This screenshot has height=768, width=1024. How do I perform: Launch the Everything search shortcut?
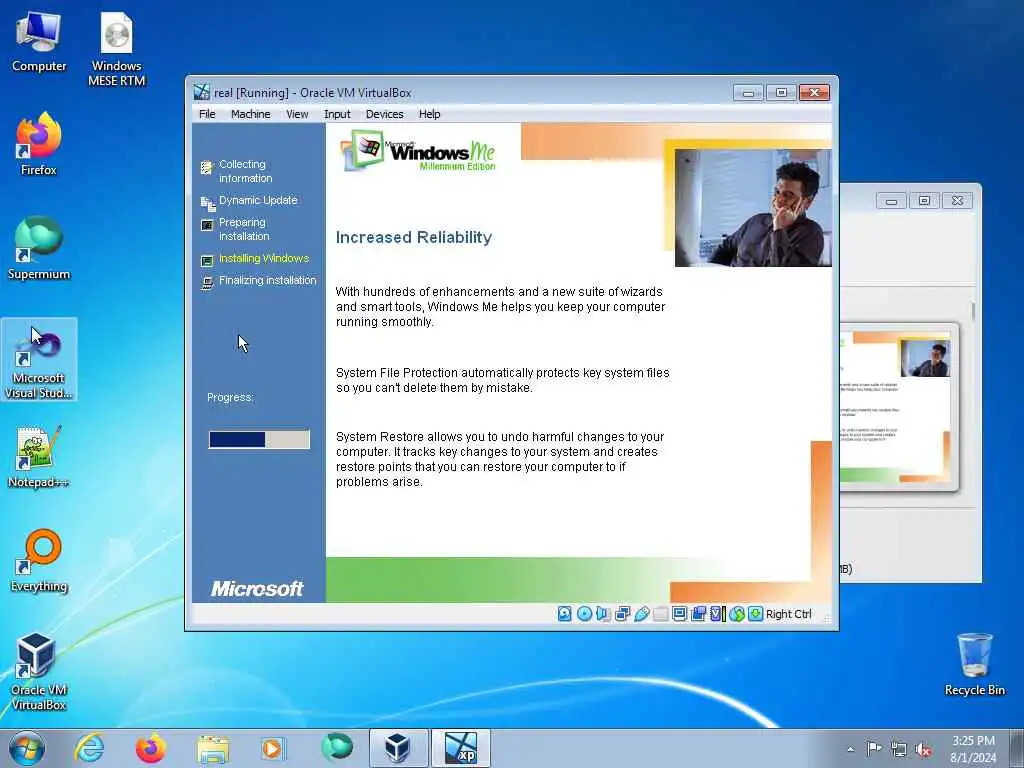point(39,561)
